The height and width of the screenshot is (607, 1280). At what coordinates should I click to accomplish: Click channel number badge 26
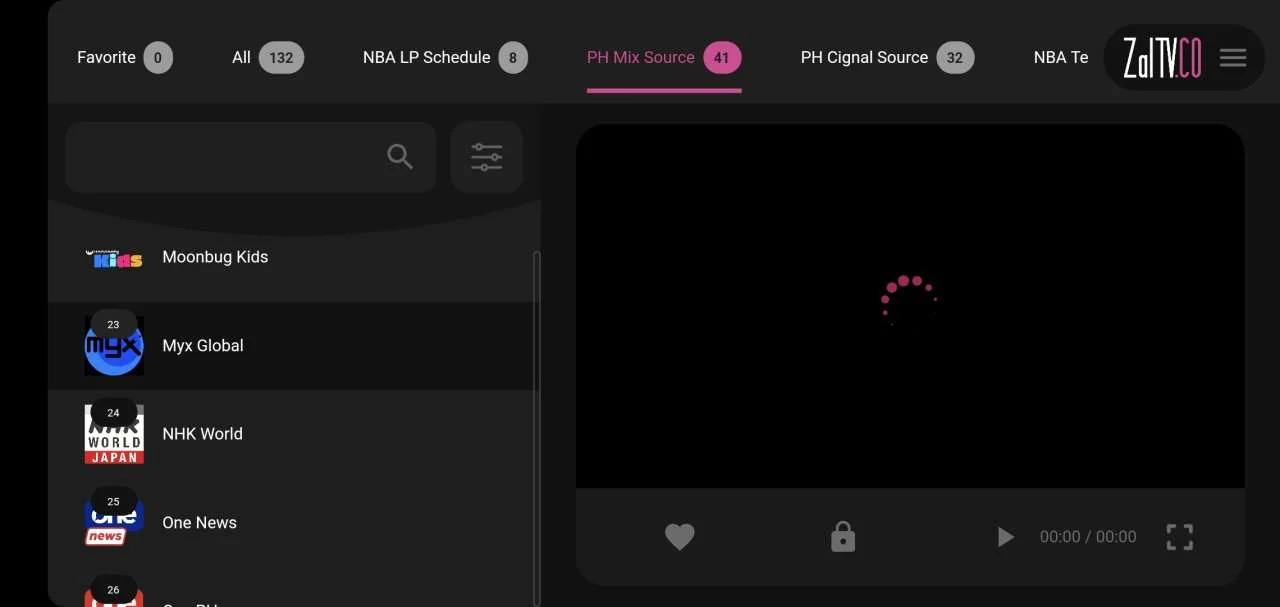pyautogui.click(x=113, y=589)
